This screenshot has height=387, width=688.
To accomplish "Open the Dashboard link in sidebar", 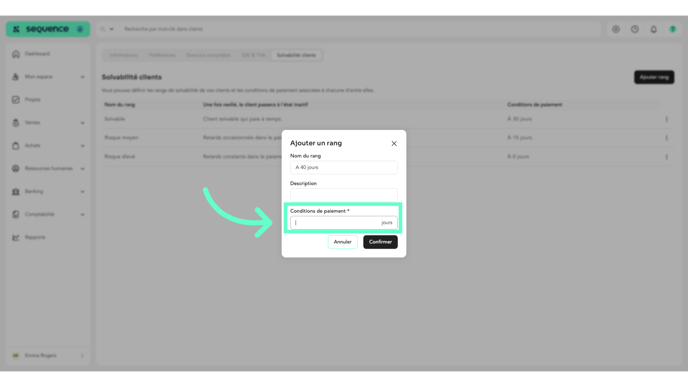I will pos(37,54).
